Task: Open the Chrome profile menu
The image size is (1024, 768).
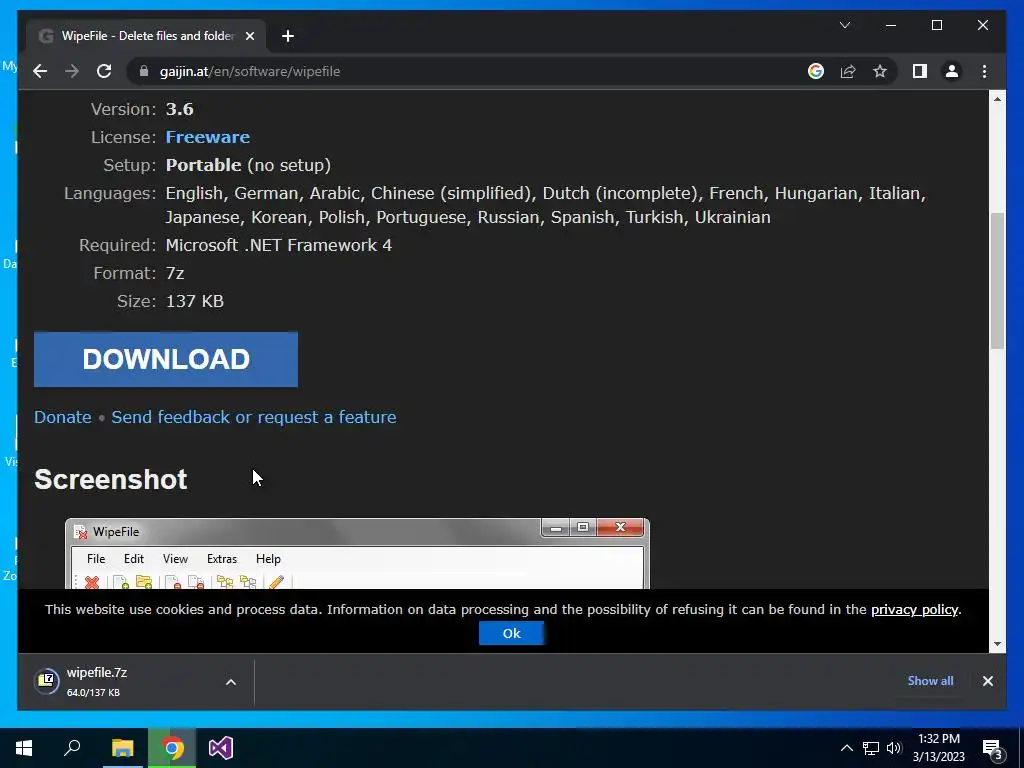Action: point(952,71)
